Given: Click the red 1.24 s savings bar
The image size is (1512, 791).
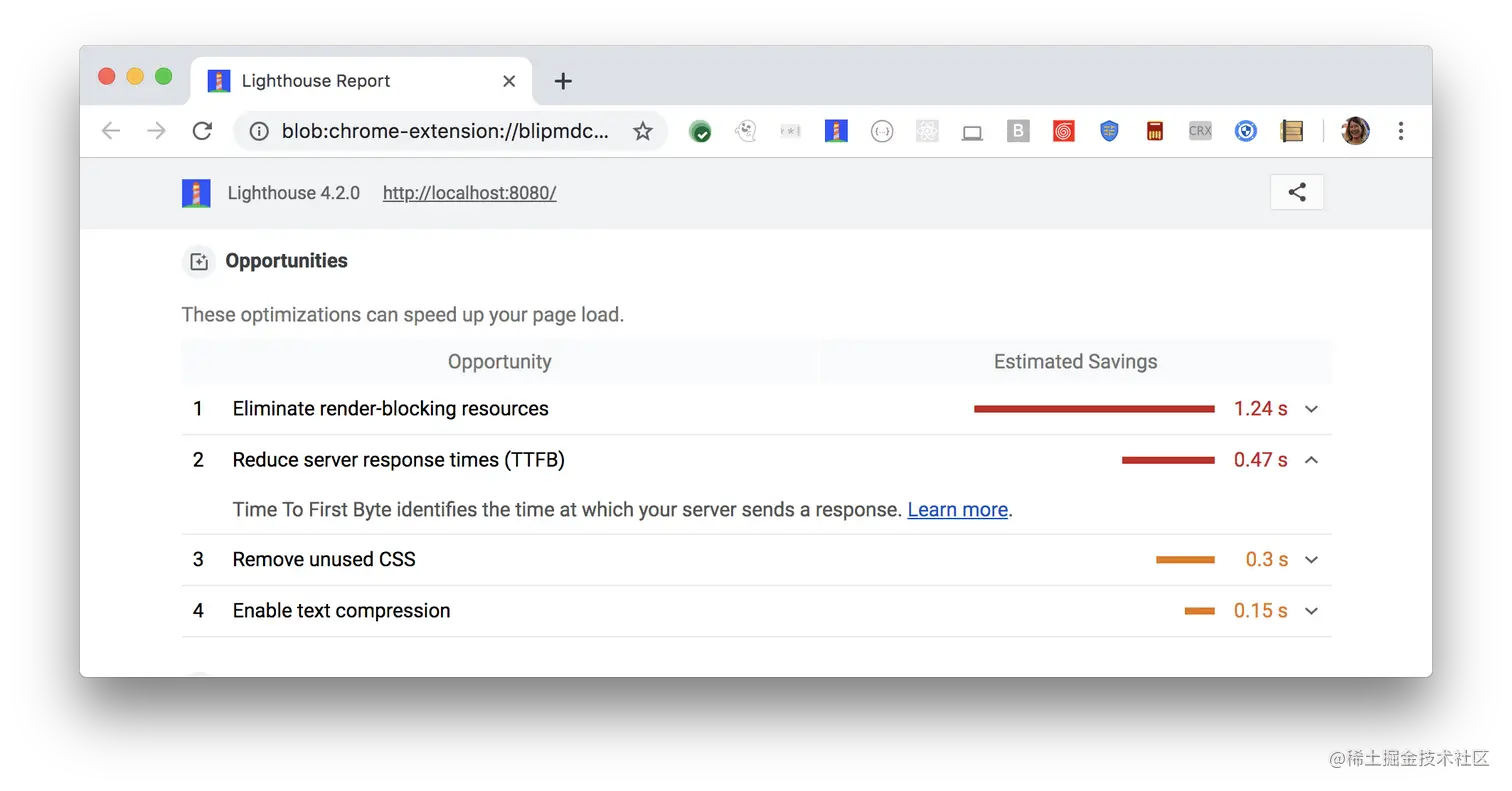Looking at the screenshot, I should coord(1094,409).
